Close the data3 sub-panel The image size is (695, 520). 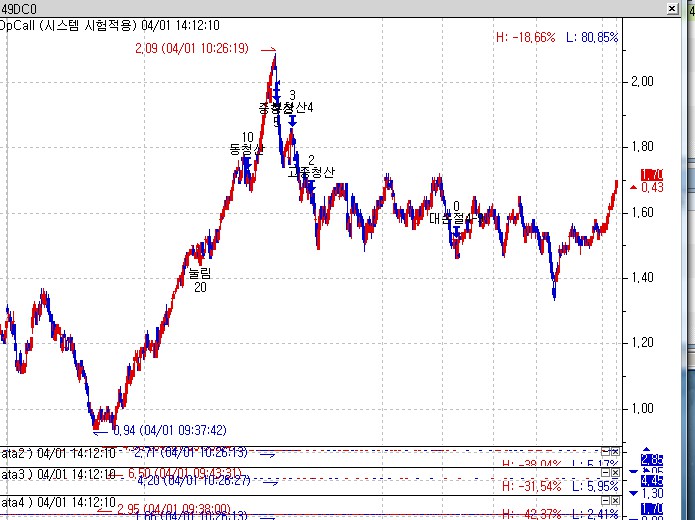[x=615, y=473]
